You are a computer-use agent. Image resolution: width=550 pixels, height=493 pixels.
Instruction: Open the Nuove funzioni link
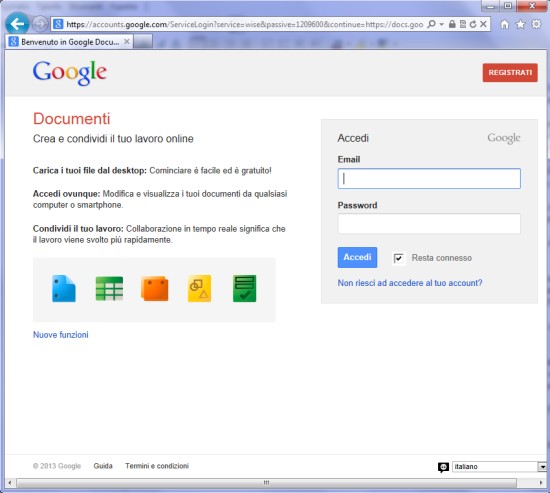point(61,335)
